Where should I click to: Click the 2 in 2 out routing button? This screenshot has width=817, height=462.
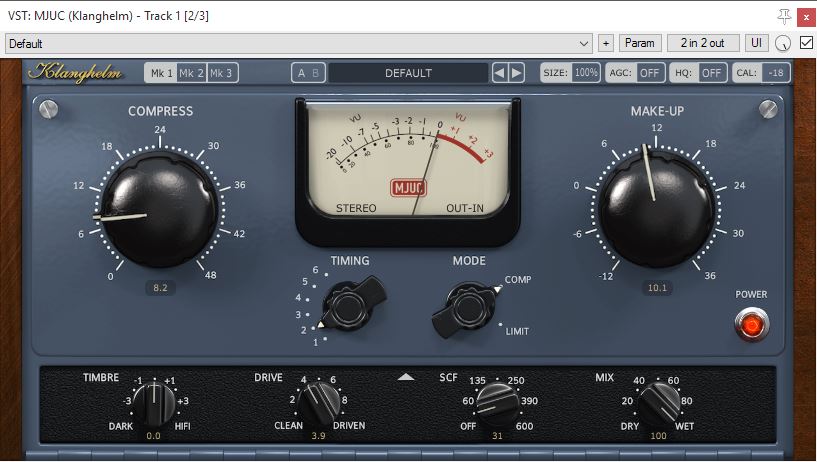[702, 43]
